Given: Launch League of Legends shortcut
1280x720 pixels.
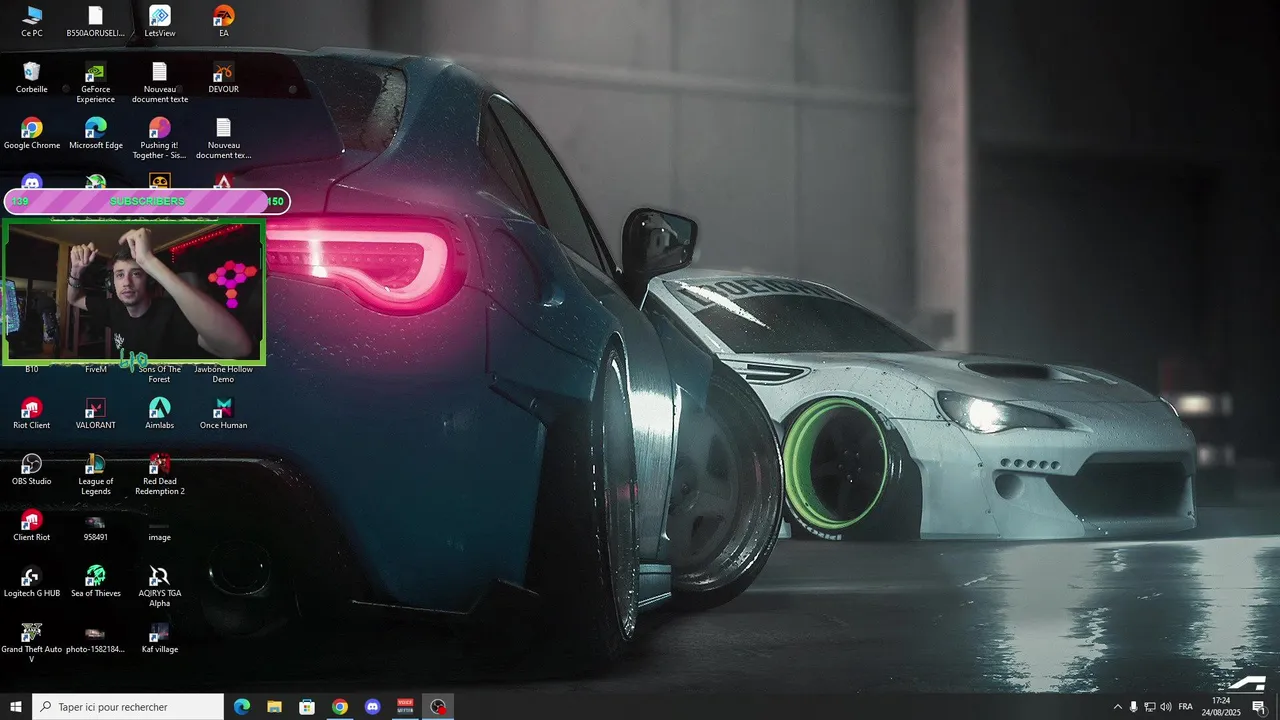Looking at the screenshot, I should pos(96,474).
